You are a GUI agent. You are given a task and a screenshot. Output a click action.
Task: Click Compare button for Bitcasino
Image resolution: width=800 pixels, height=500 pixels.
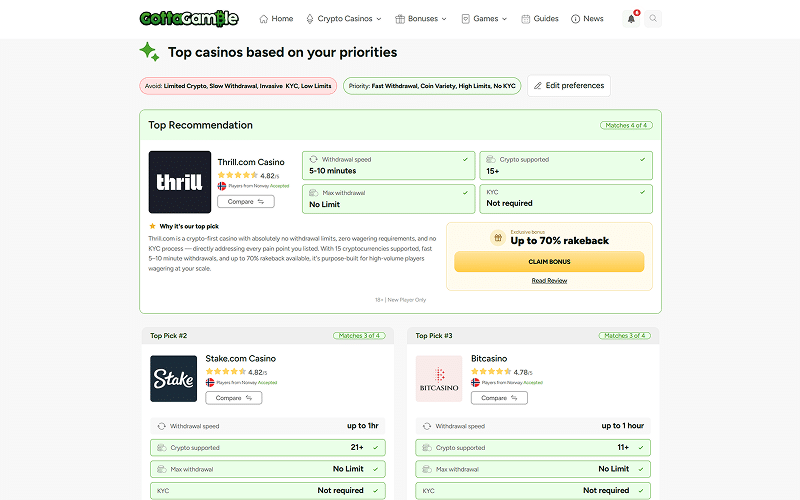click(499, 398)
